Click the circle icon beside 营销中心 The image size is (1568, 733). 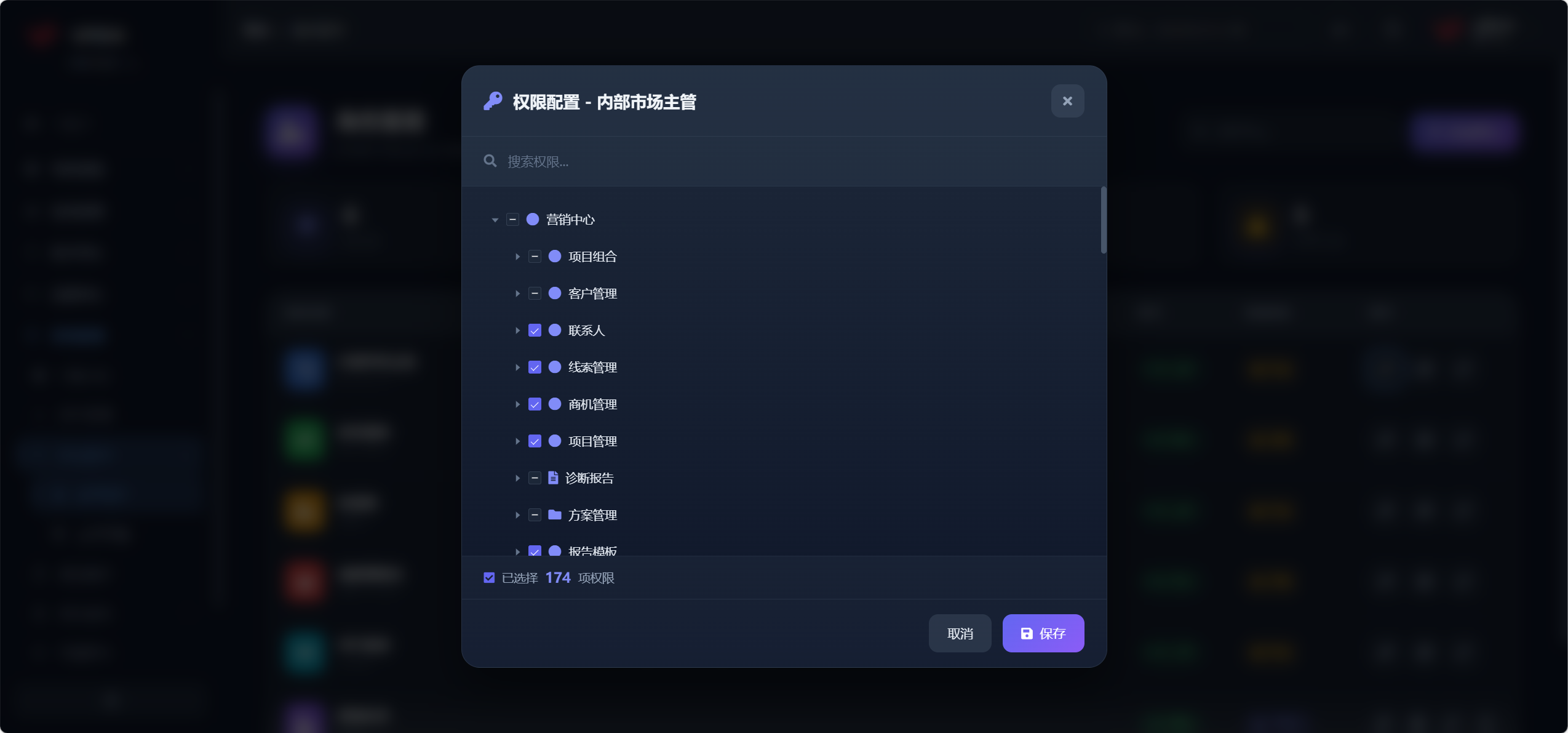coord(533,219)
